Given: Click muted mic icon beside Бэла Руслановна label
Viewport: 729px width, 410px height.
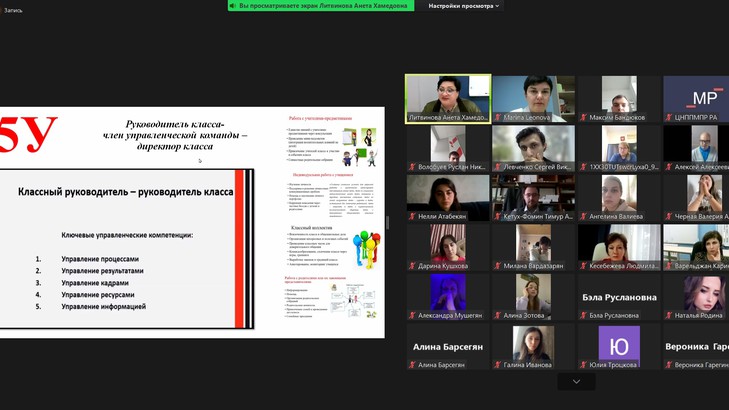Looking at the screenshot, I should (x=583, y=315).
